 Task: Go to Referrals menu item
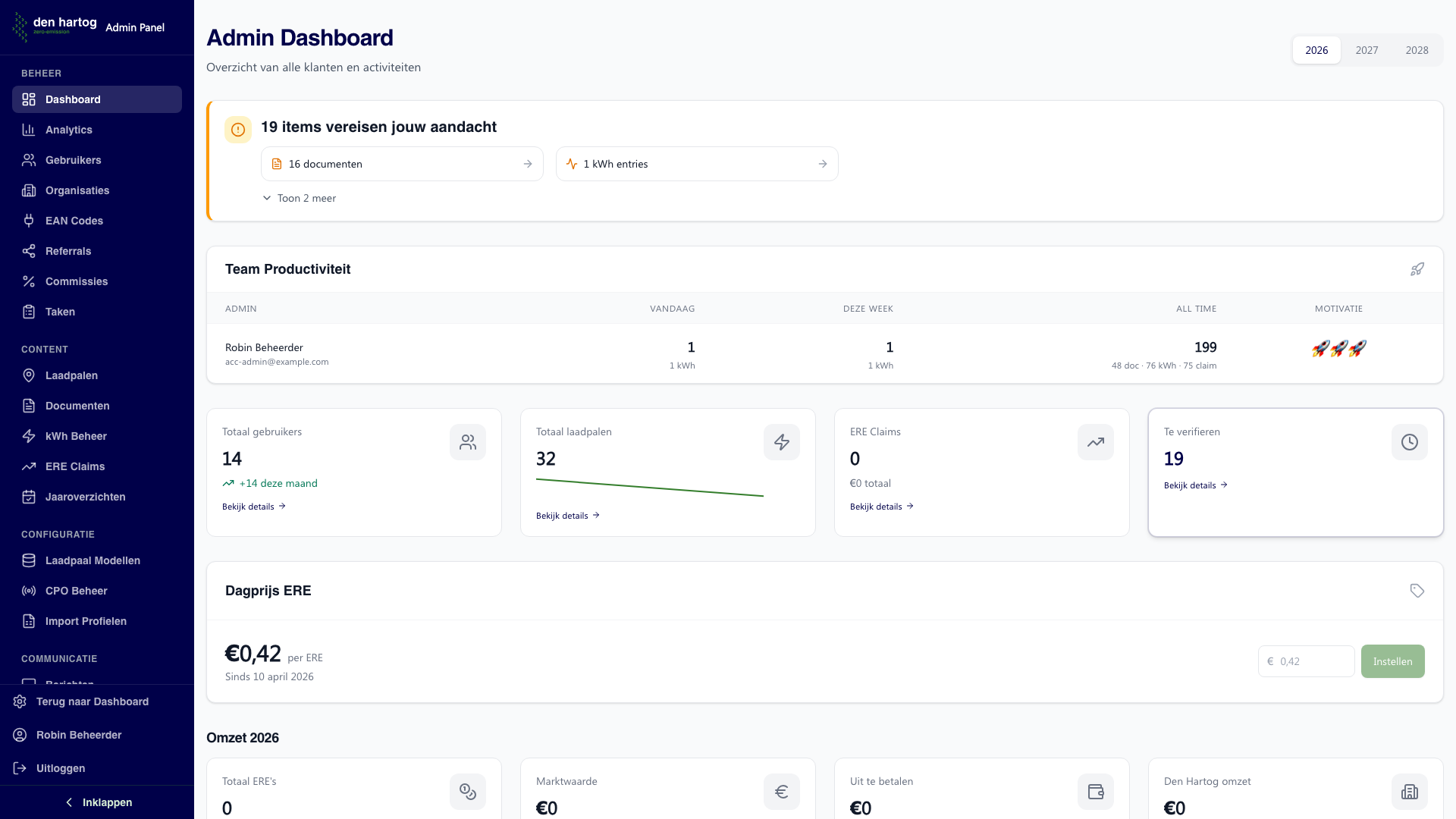[97, 251]
